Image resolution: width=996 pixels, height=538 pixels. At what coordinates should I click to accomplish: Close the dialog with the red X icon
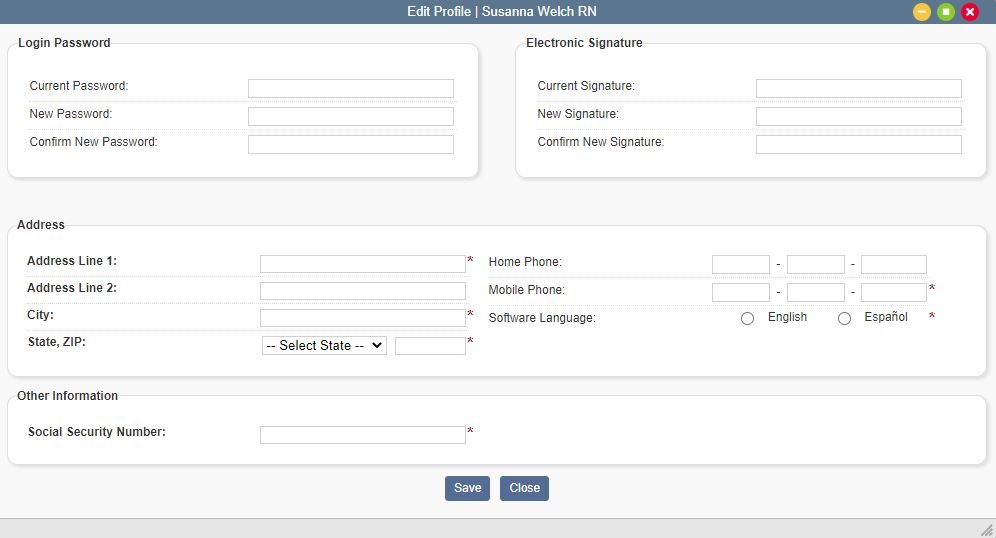click(x=970, y=11)
